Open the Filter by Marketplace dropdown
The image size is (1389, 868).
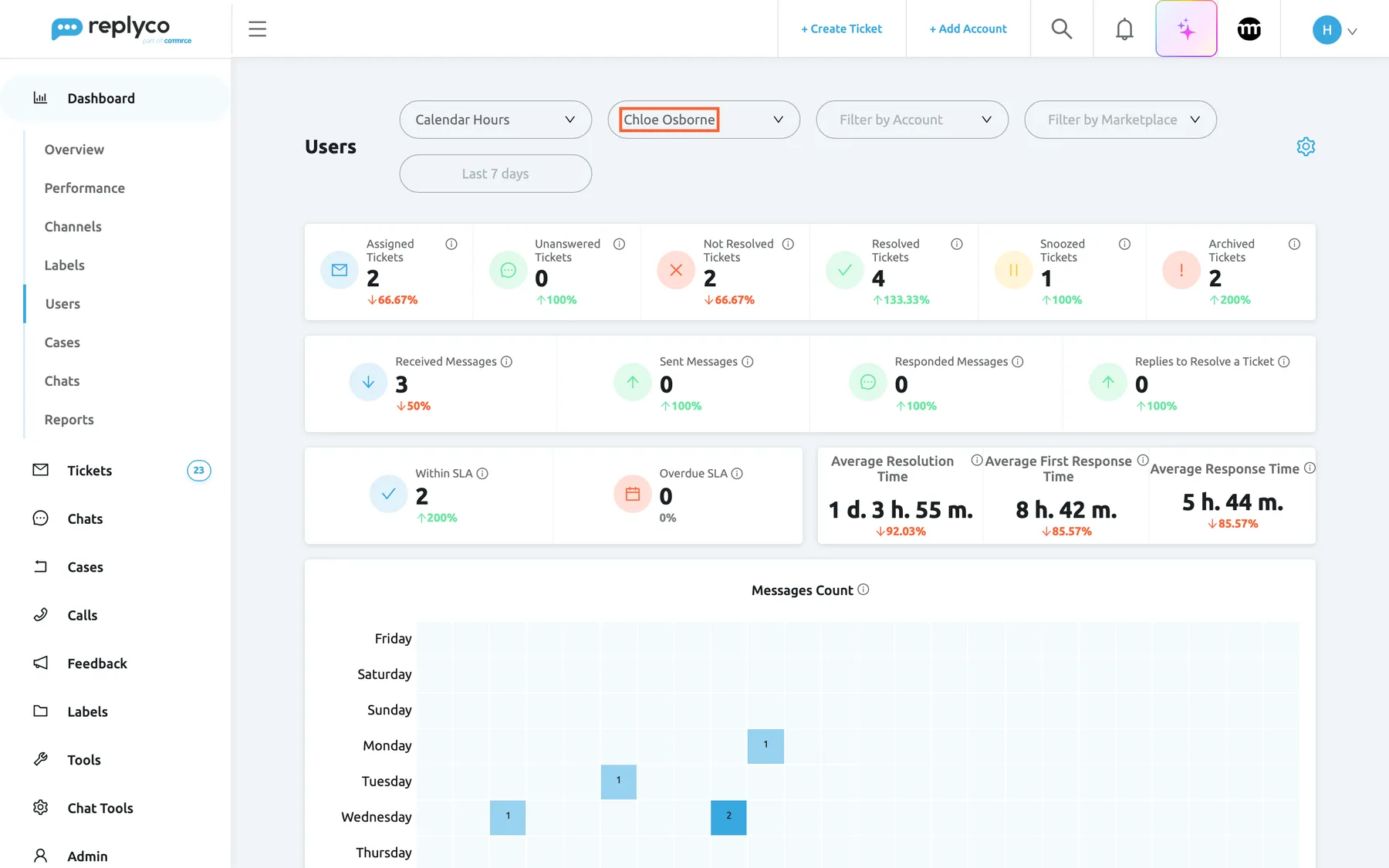point(1120,120)
